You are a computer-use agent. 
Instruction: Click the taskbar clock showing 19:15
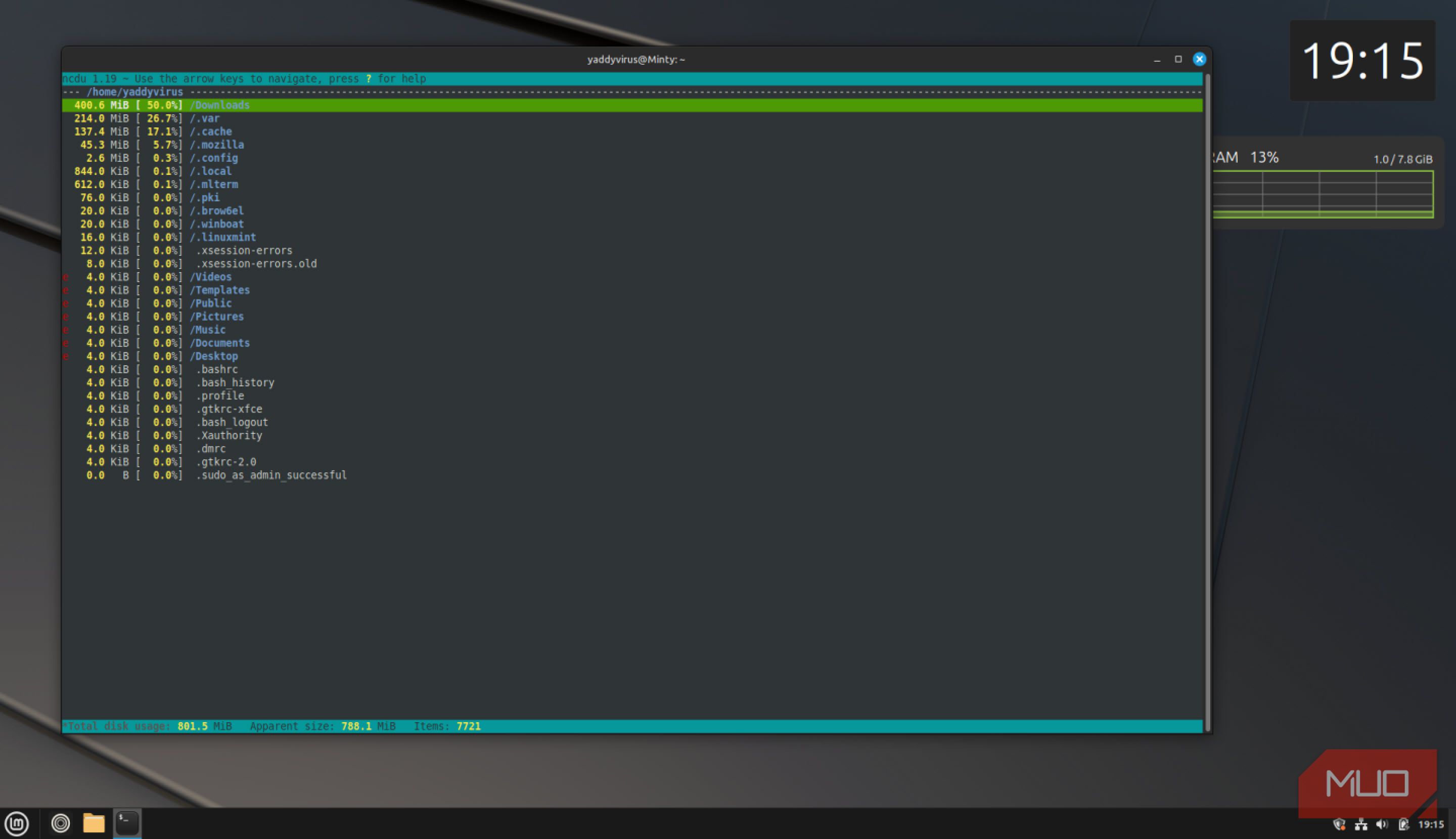[1431, 825]
